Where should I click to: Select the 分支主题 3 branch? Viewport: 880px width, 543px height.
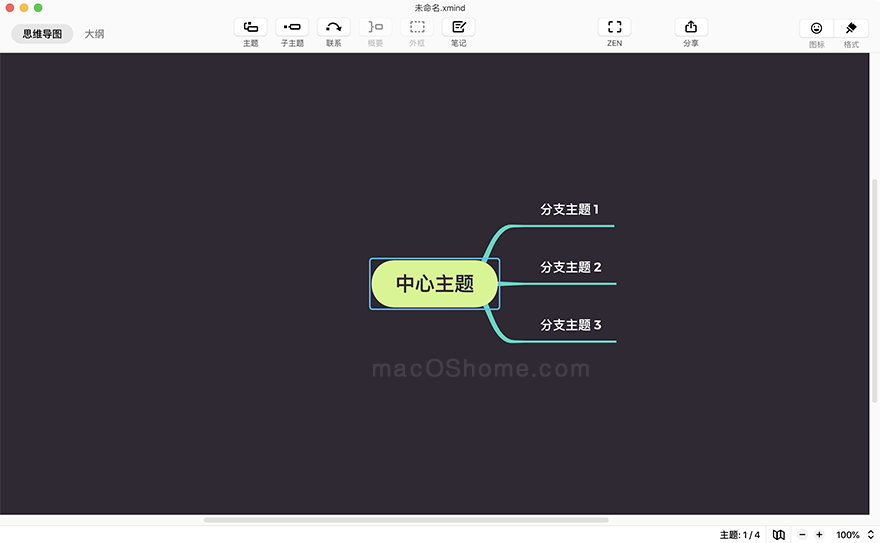pos(571,325)
